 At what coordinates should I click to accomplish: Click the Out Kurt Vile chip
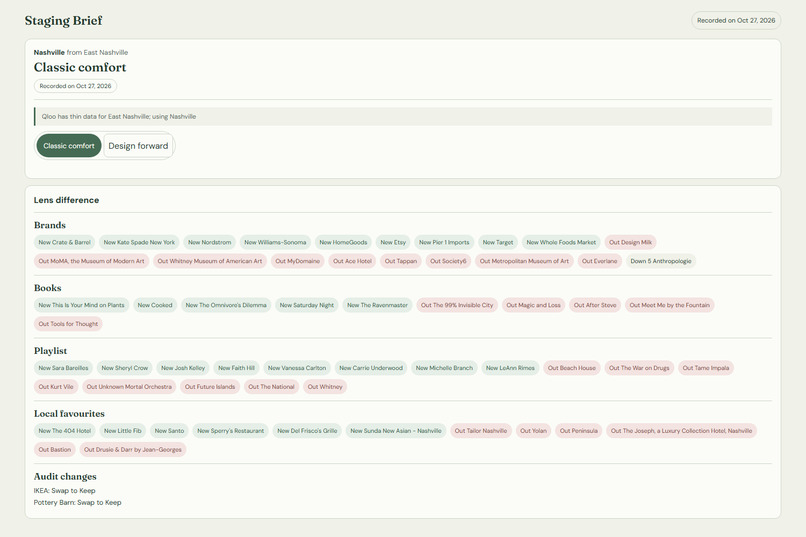(56, 387)
